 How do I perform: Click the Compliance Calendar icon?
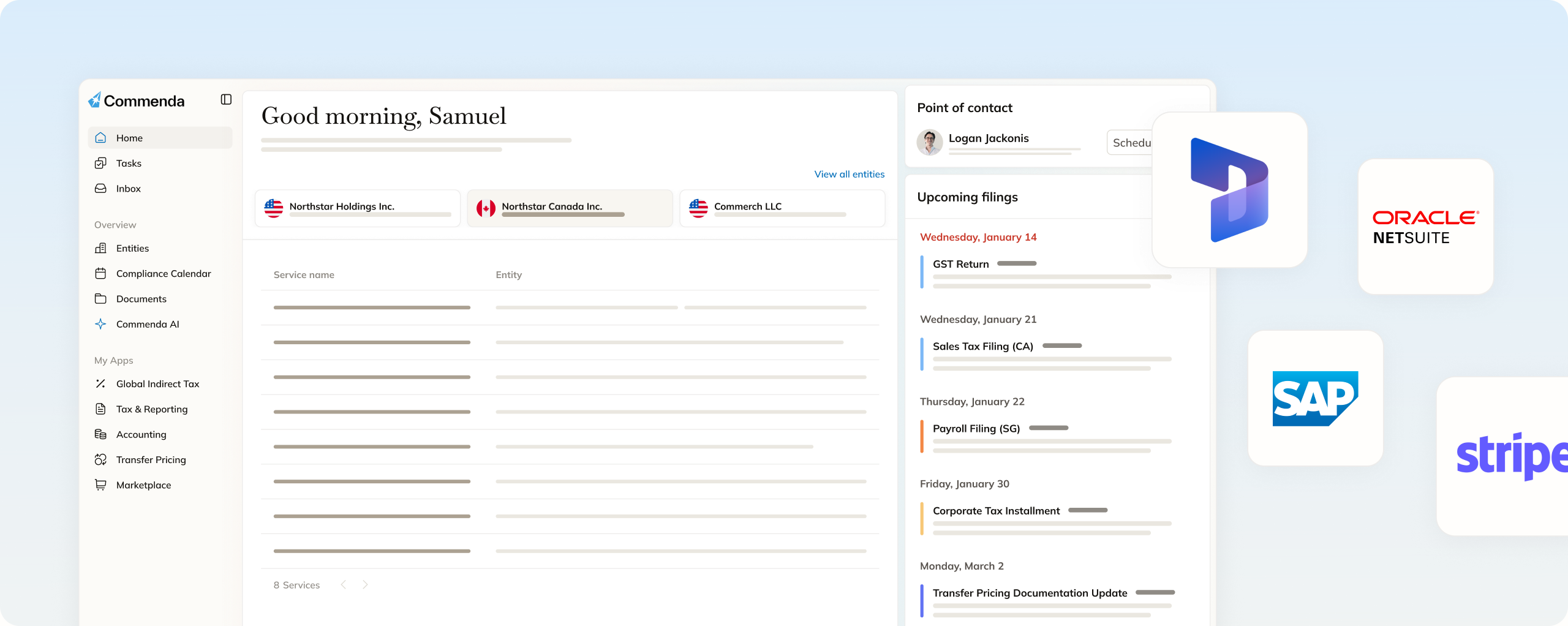coord(100,273)
